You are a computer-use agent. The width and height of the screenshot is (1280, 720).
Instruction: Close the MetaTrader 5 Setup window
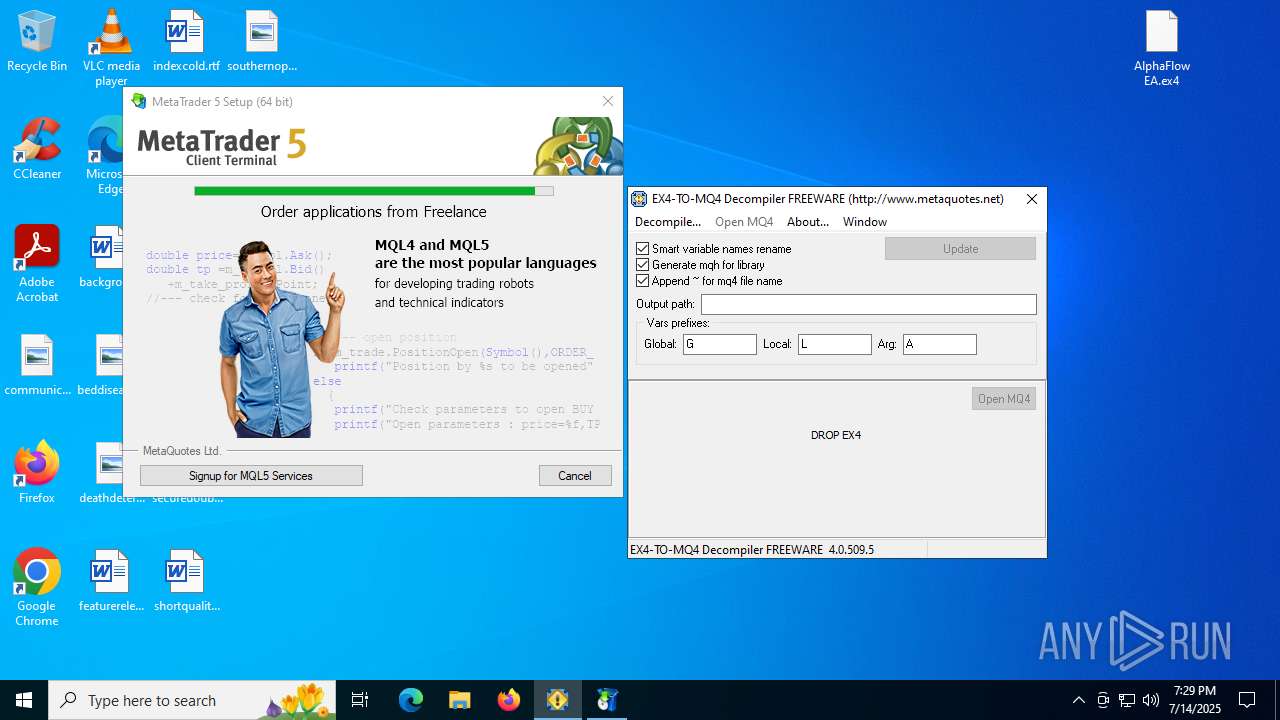pyautogui.click(x=607, y=101)
